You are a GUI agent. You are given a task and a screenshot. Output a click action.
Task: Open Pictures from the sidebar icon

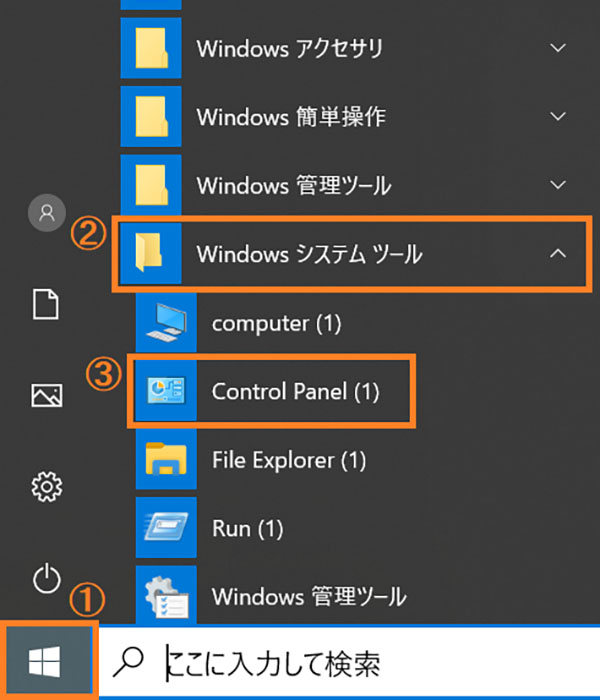click(x=46, y=396)
